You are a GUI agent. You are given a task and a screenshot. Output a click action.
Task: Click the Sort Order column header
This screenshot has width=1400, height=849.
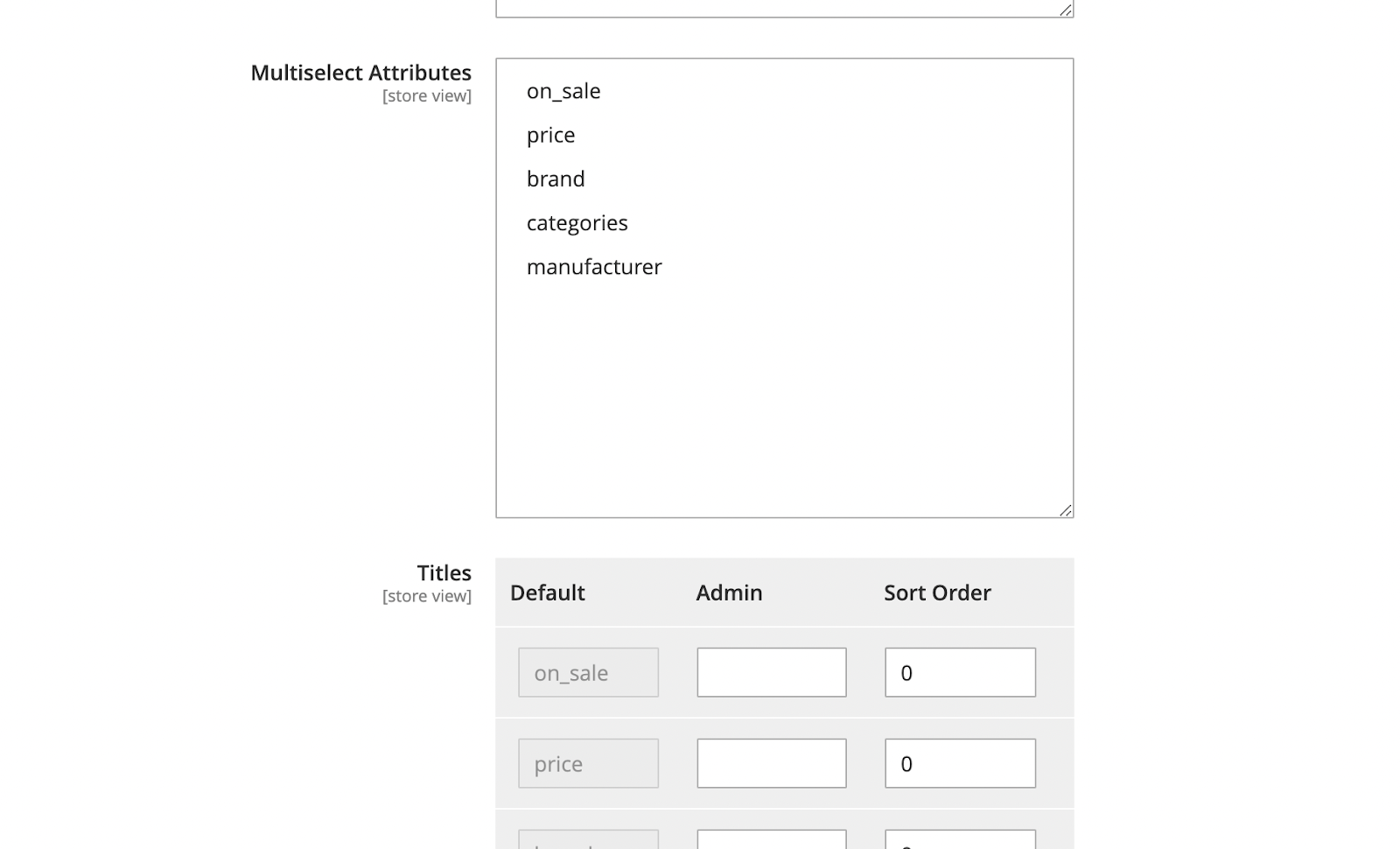coord(937,593)
